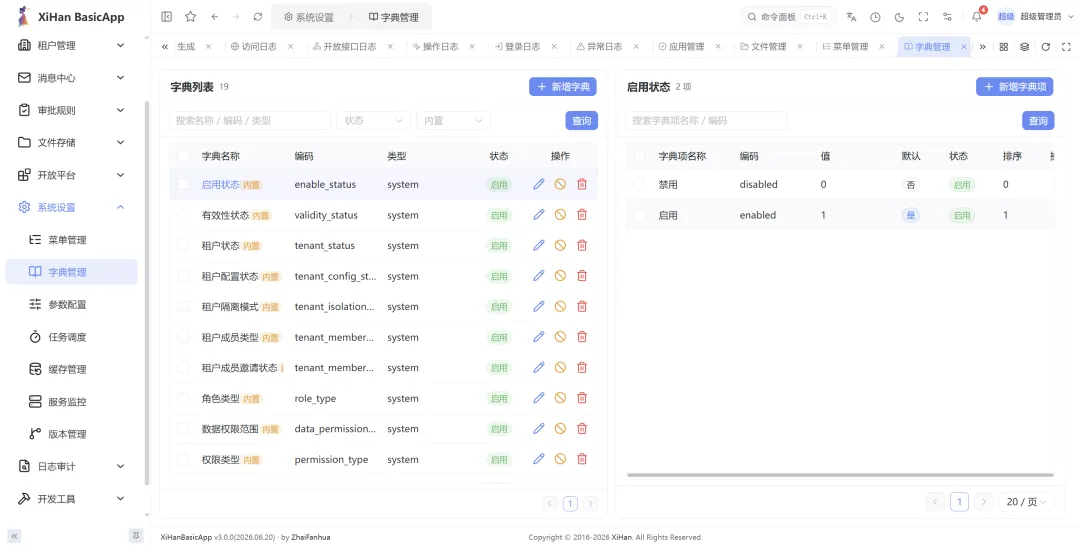This screenshot has width=1080, height=548.
Task: Click the 新增字典项 button
Action: (1015, 87)
